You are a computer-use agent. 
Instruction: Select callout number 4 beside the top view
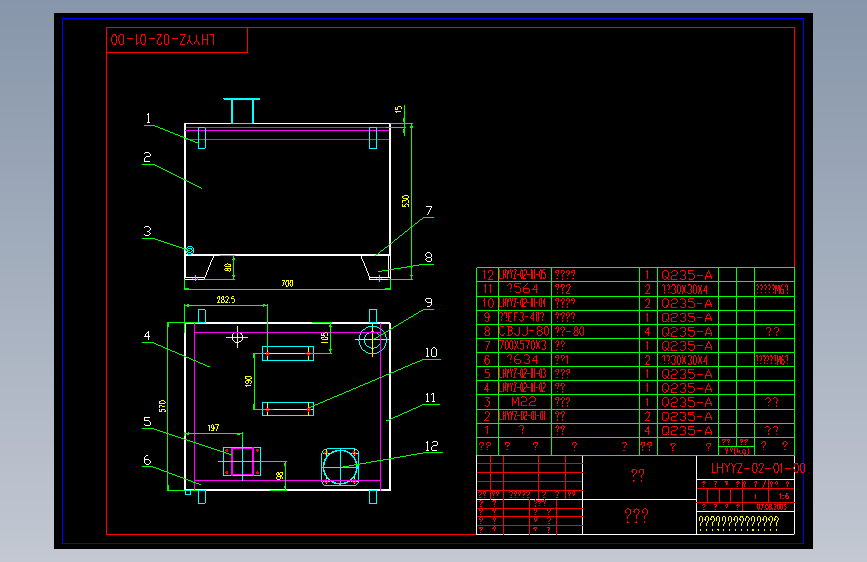(147, 335)
